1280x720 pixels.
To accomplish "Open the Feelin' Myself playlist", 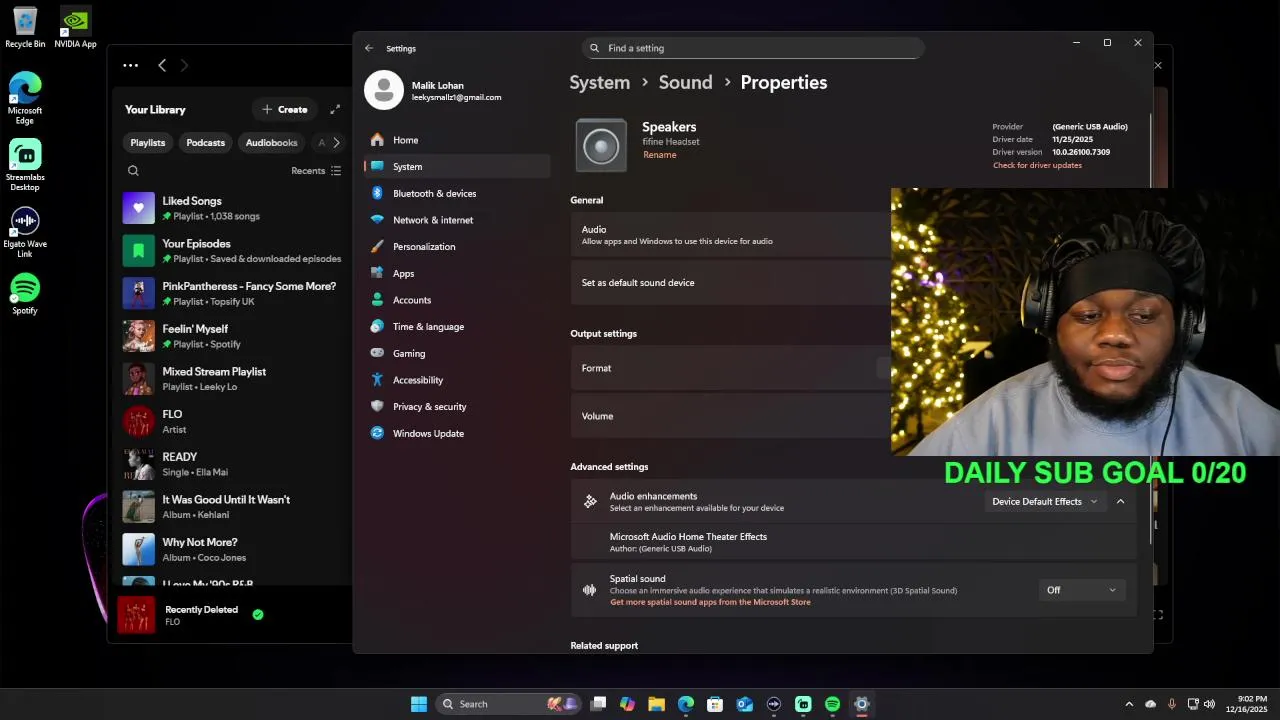I will point(232,336).
